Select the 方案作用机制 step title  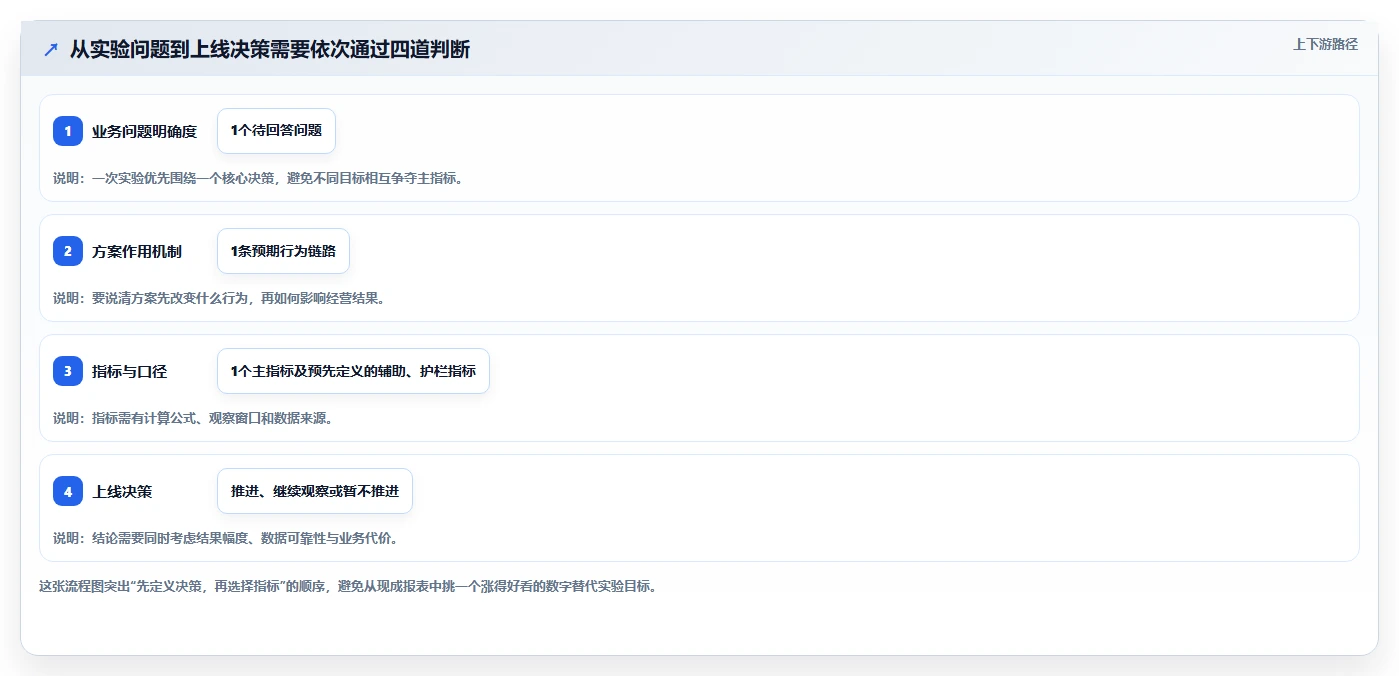click(137, 251)
